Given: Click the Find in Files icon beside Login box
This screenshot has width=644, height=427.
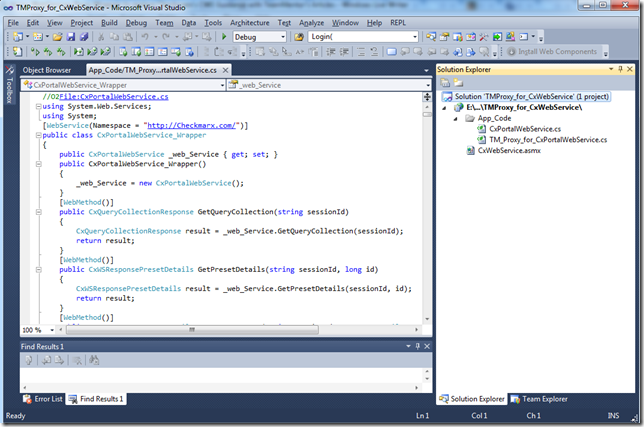Looking at the screenshot, I should pos(299,37).
